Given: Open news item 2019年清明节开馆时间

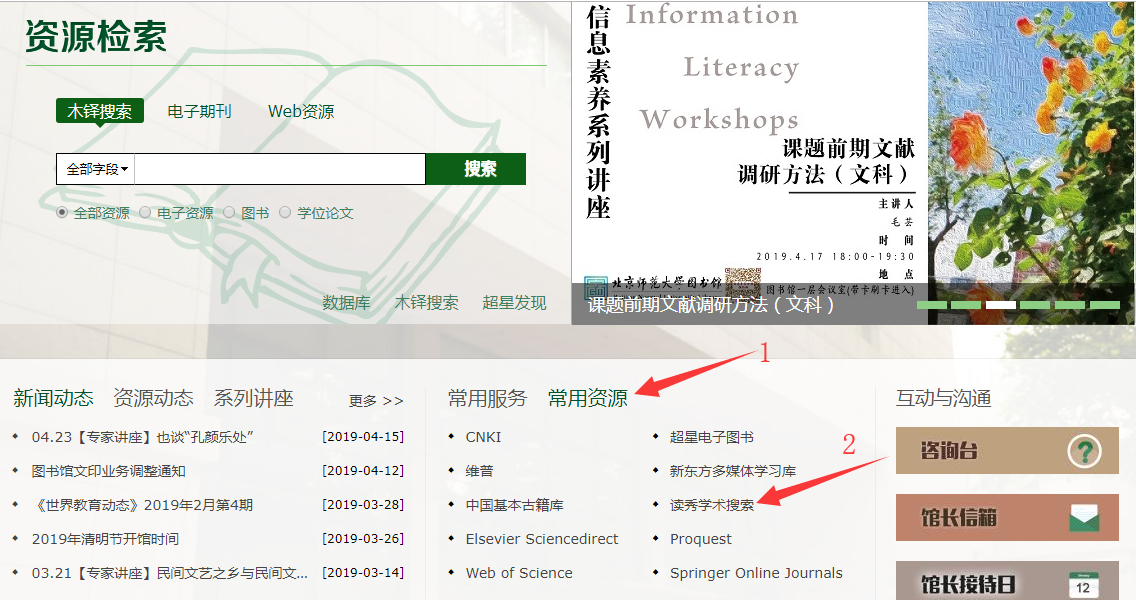Looking at the screenshot, I should [x=105, y=539].
